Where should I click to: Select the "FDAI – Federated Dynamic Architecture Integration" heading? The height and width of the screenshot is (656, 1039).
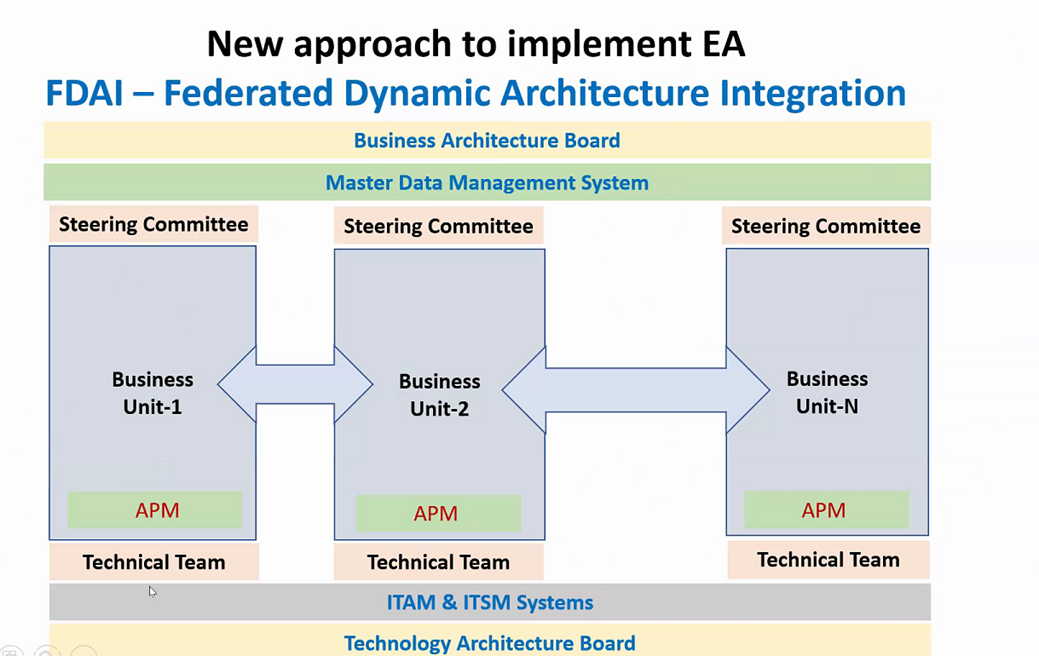[x=475, y=93]
